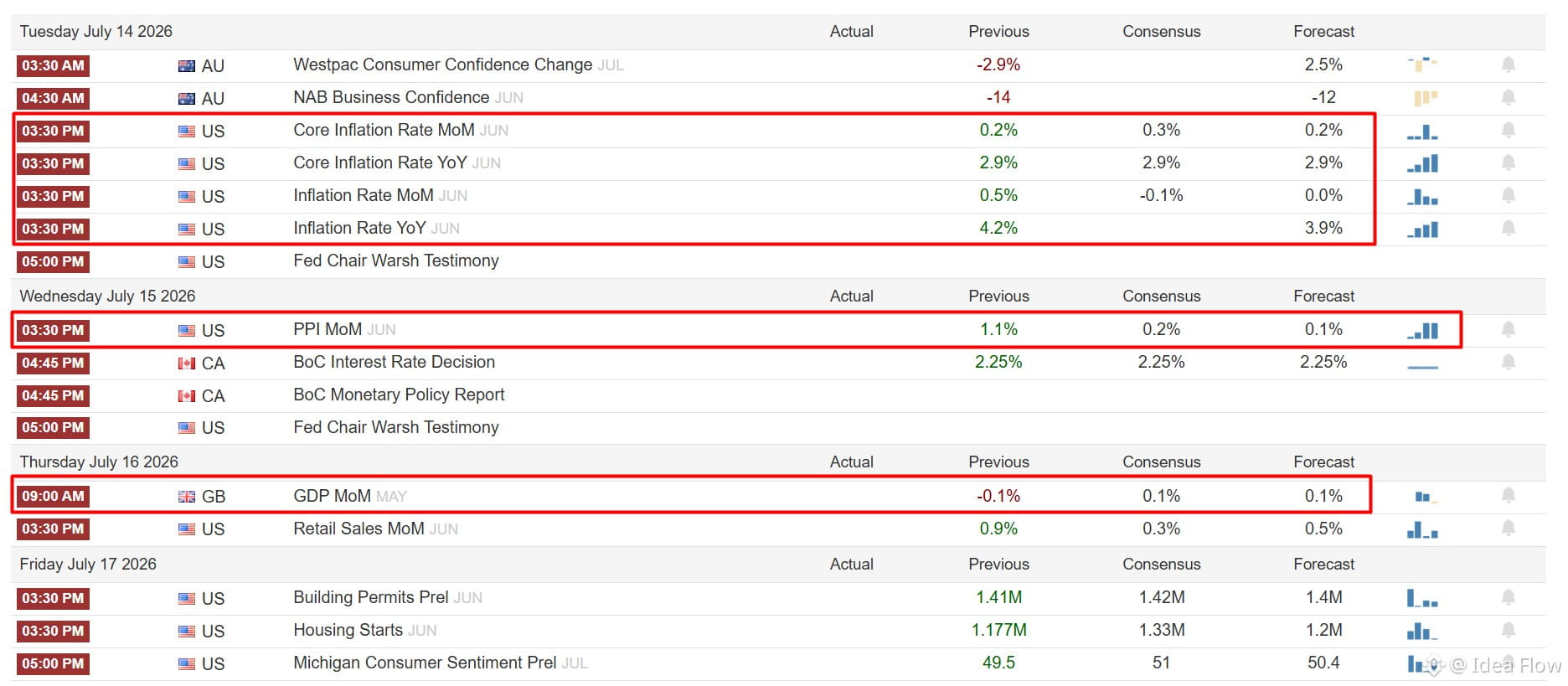This screenshot has height=686, width=1568.
Task: Open BoC Monetary Policy Report event
Action: [x=399, y=395]
